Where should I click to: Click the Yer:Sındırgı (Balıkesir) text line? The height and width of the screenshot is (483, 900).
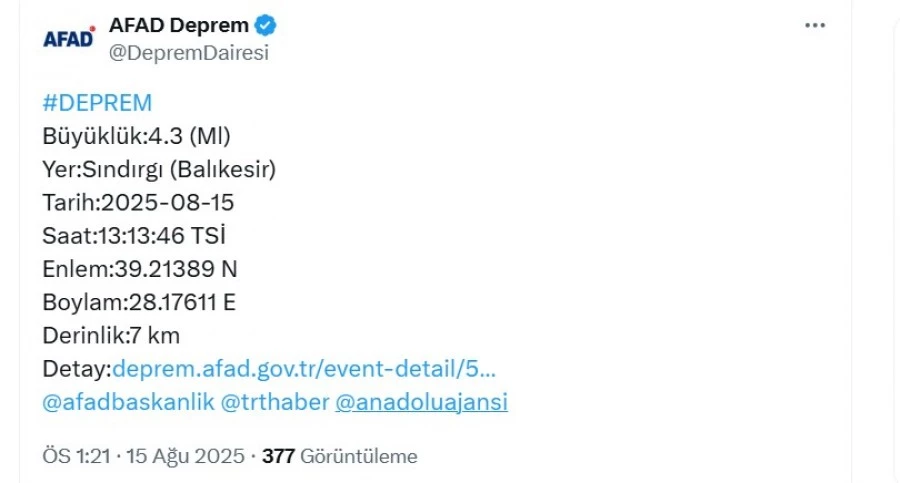159,169
